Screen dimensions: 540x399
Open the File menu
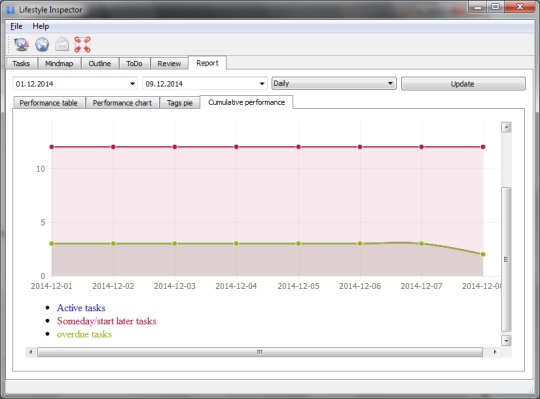tap(16, 26)
